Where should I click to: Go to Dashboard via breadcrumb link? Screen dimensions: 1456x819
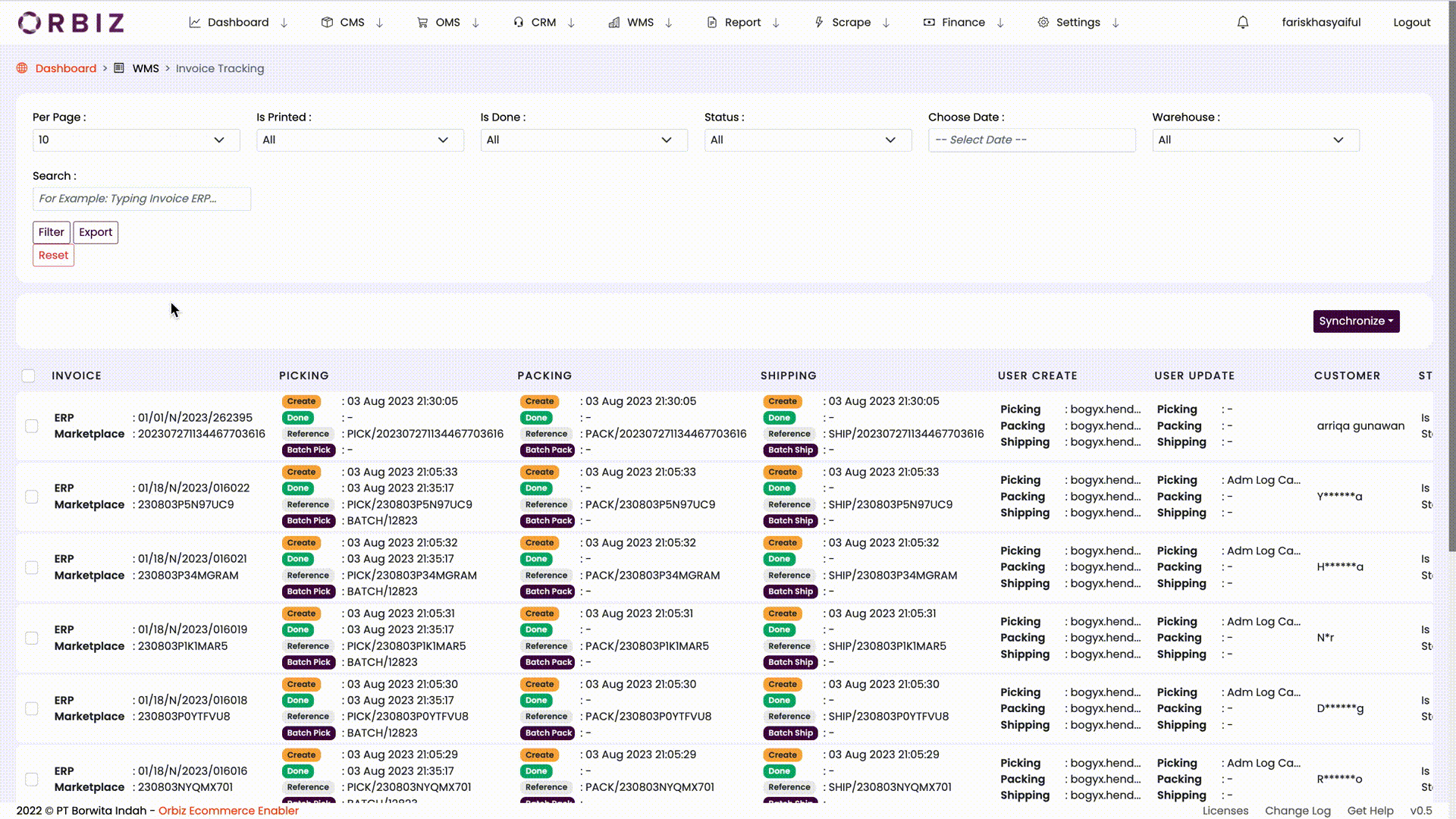66,68
